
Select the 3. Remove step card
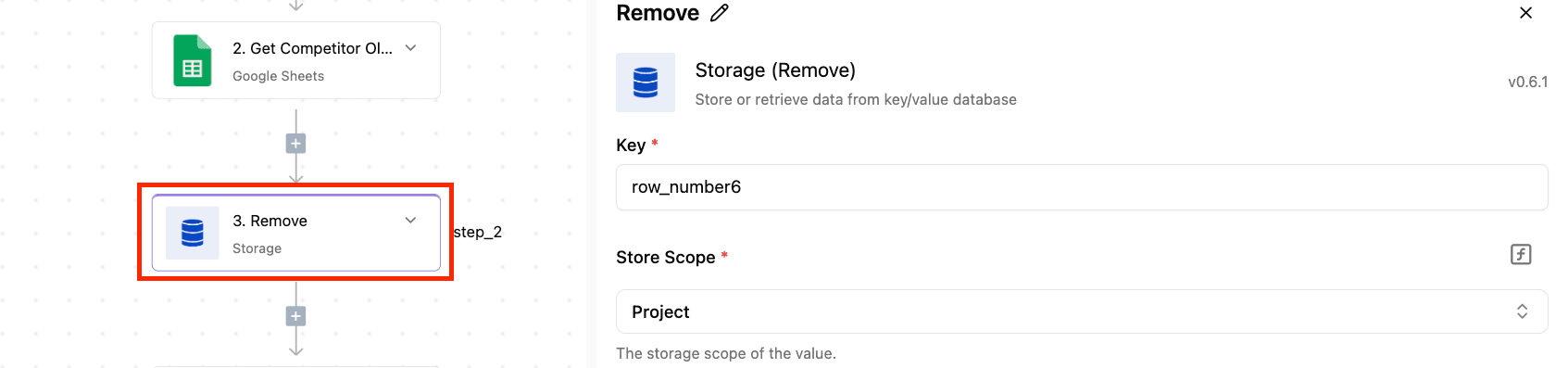tap(296, 233)
